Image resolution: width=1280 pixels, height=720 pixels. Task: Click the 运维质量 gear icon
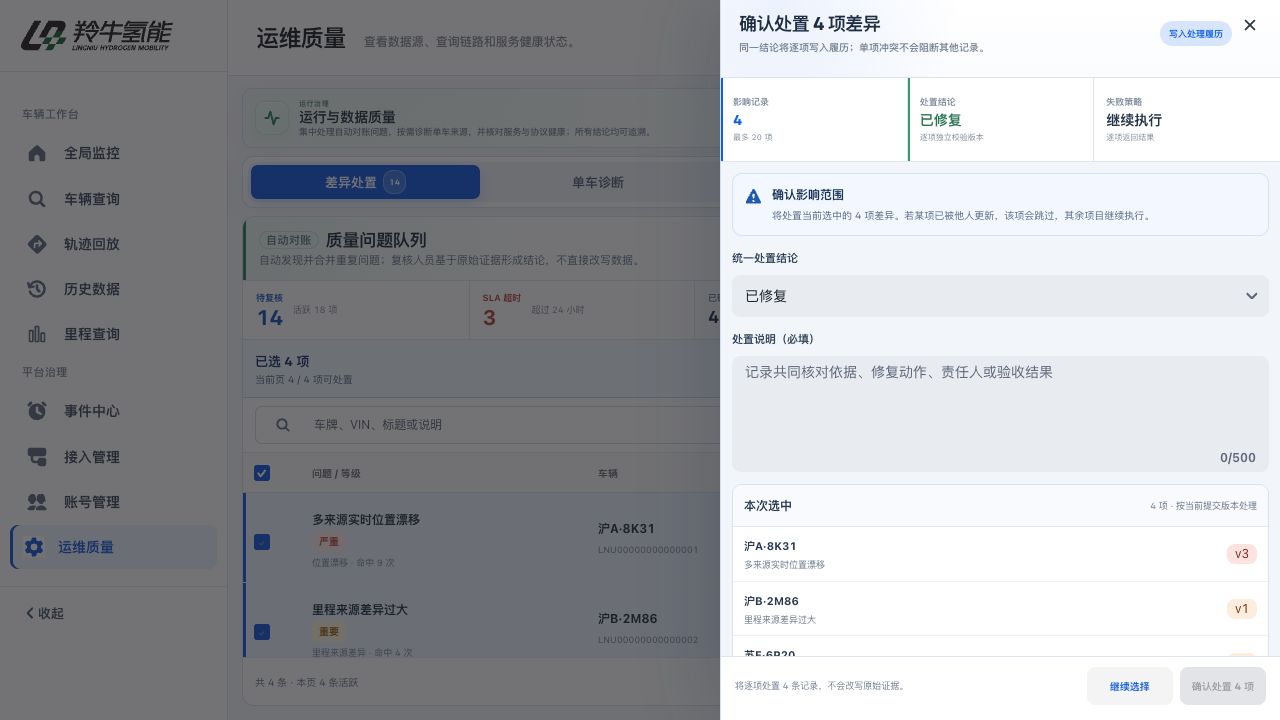coord(34,547)
